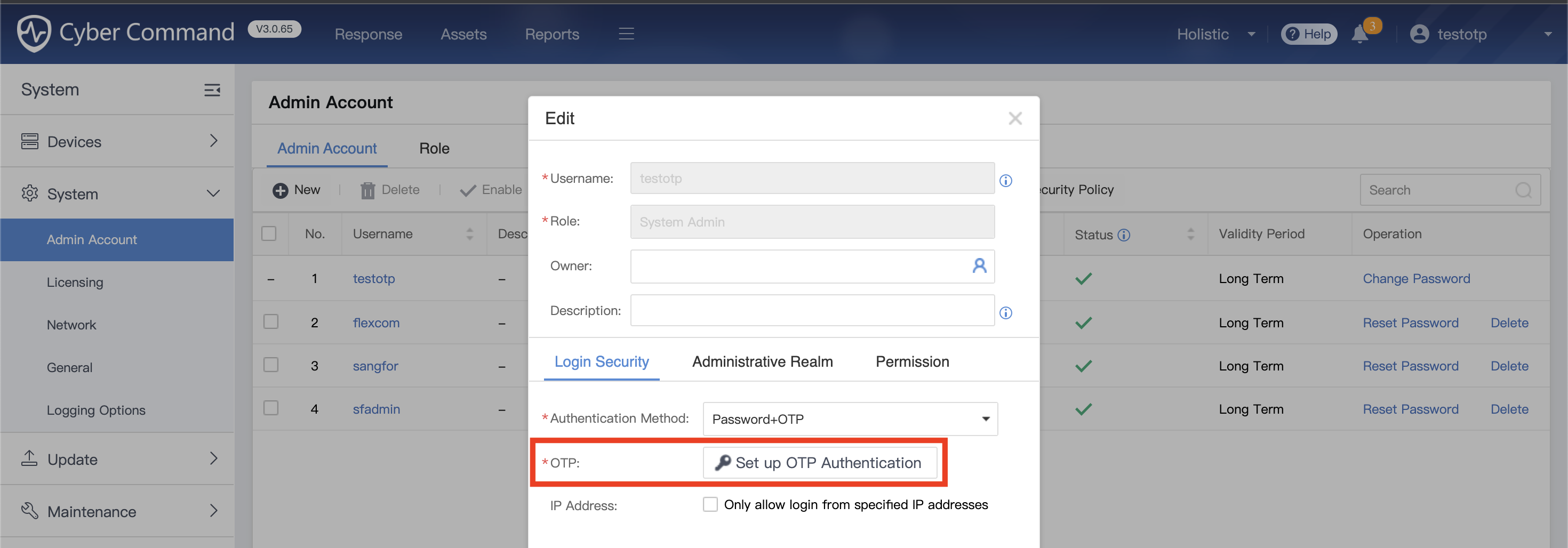Click Change Password for testotp
1568x548 pixels.
pyautogui.click(x=1417, y=279)
